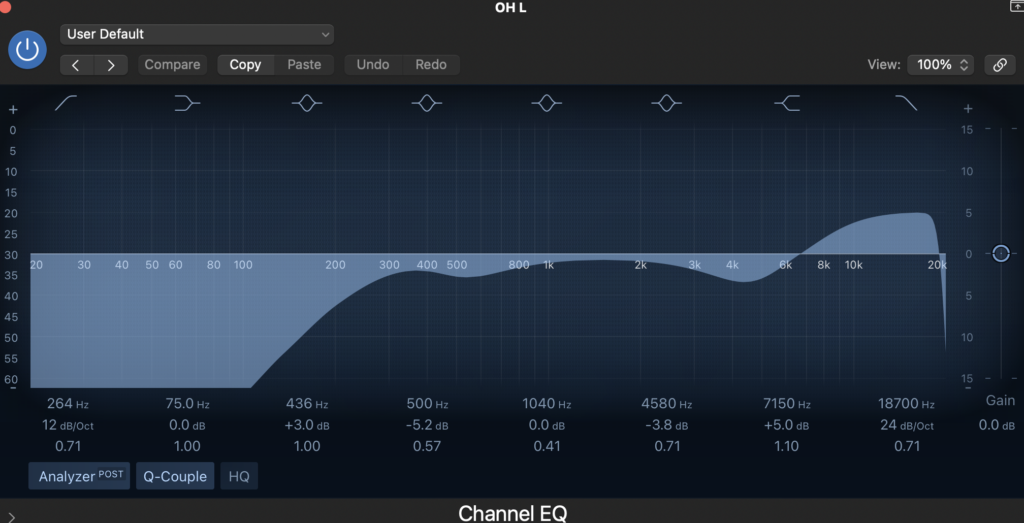Toggle the Analyzer POST button
Screen dimensions: 1024x523
[80, 476]
